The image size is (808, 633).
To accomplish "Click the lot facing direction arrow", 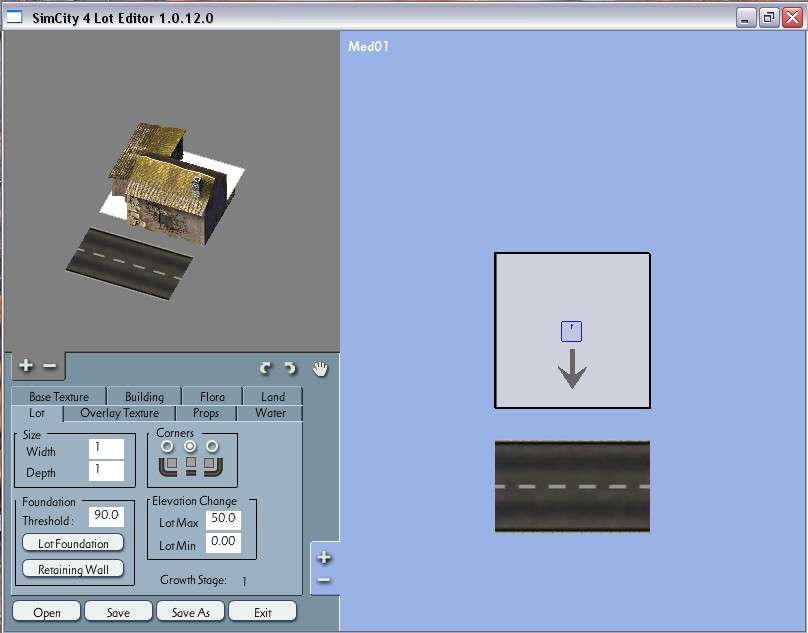I will 572,369.
